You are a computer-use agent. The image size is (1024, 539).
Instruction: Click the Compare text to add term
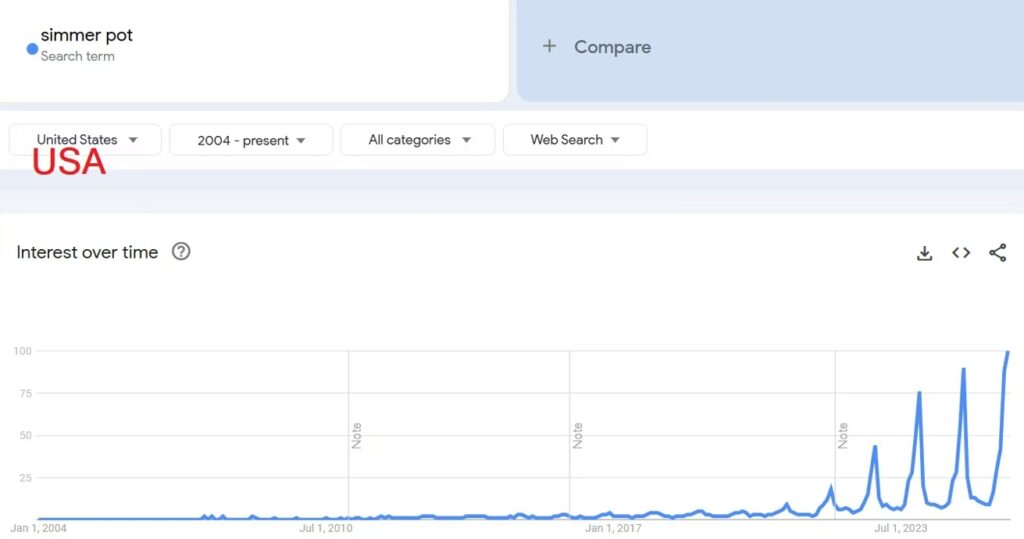click(612, 47)
